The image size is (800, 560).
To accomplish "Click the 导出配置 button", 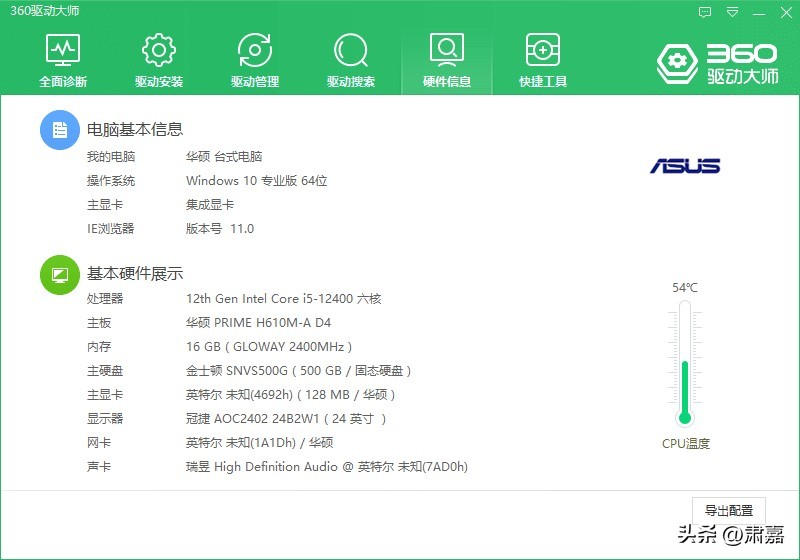I will coord(729,510).
